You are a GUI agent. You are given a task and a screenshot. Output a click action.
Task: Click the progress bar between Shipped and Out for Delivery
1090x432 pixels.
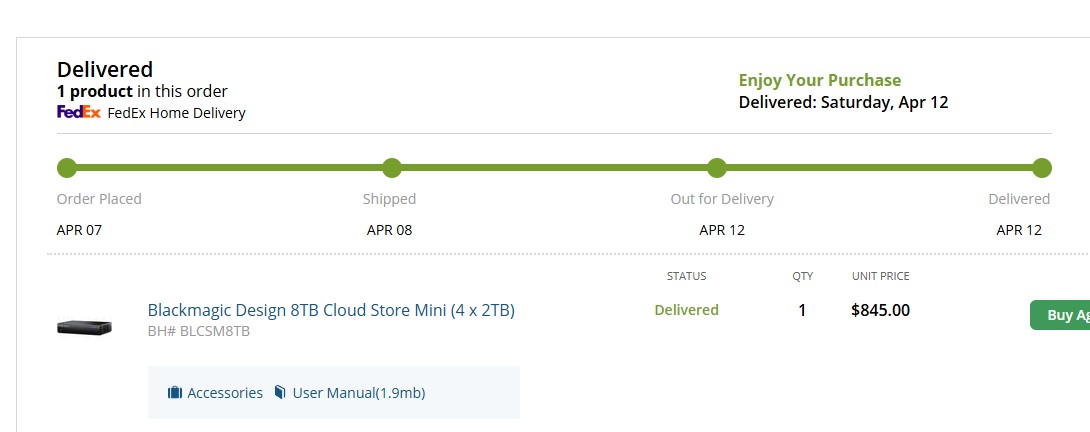coord(554,168)
